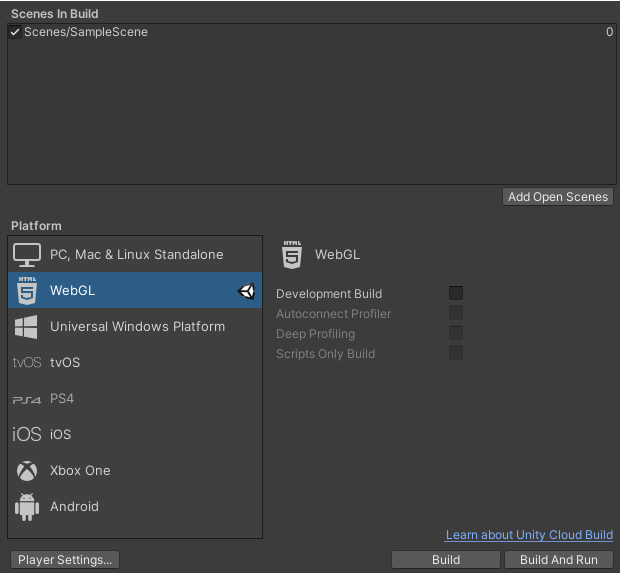620x573 pixels.
Task: Click the Platform section heading
Action: coord(36,226)
